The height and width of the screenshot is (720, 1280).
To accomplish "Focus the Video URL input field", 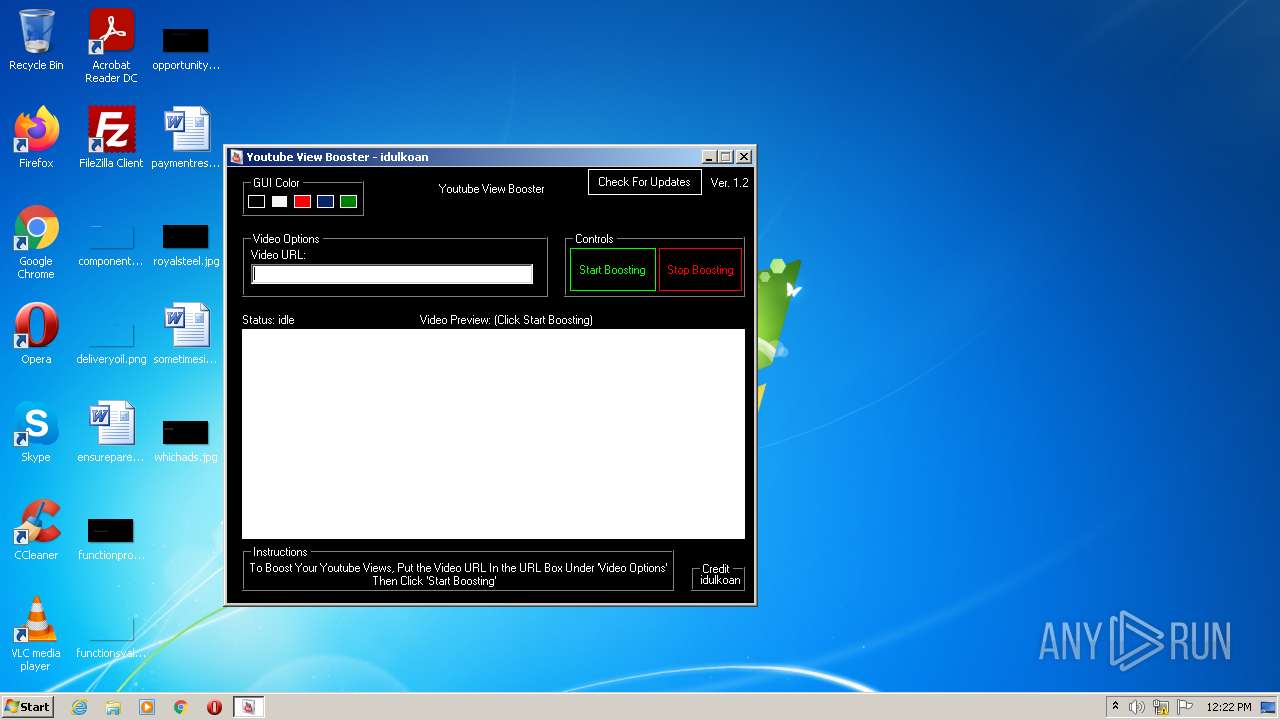I will click(392, 274).
